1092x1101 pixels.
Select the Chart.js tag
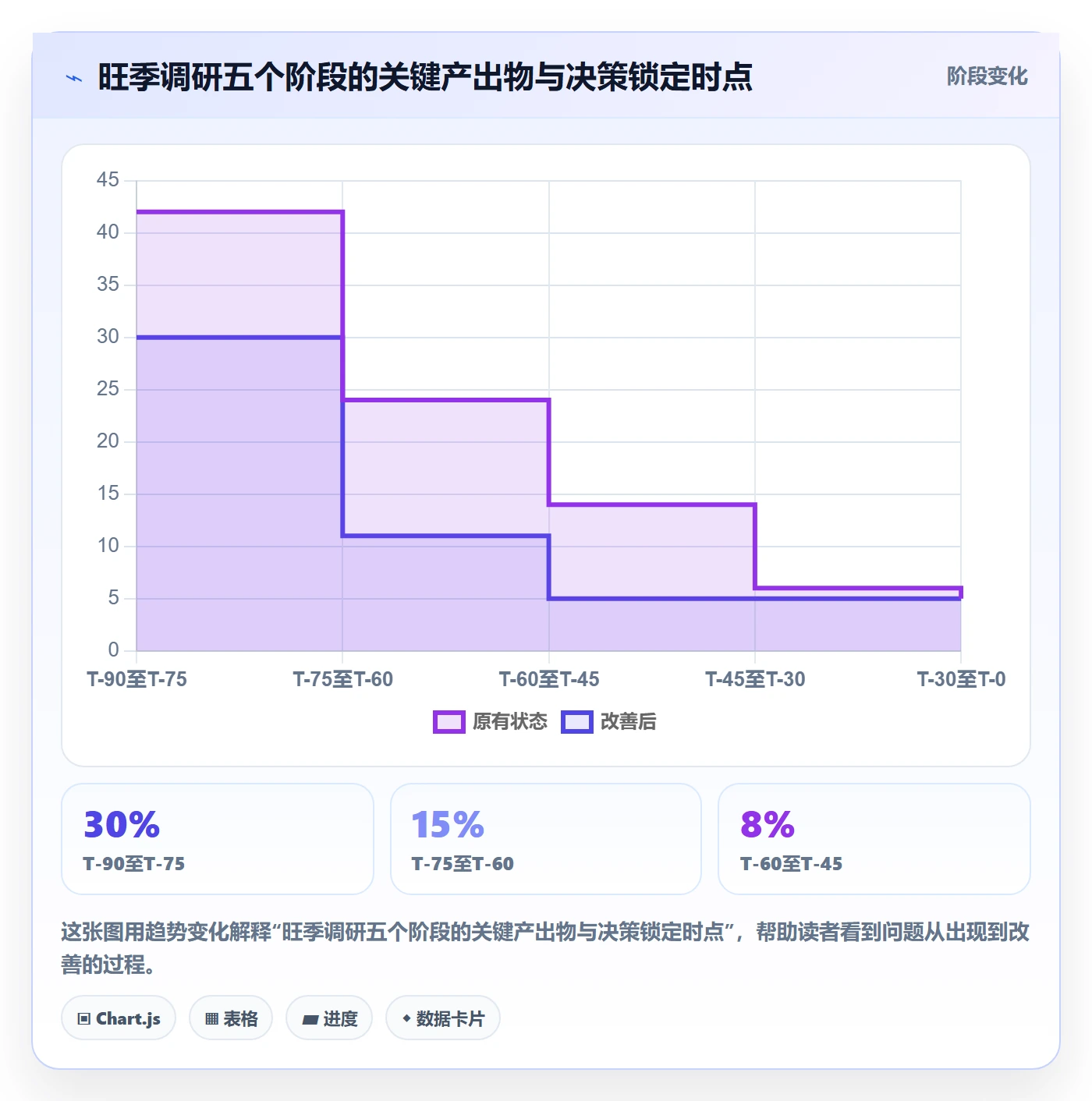(x=119, y=1018)
